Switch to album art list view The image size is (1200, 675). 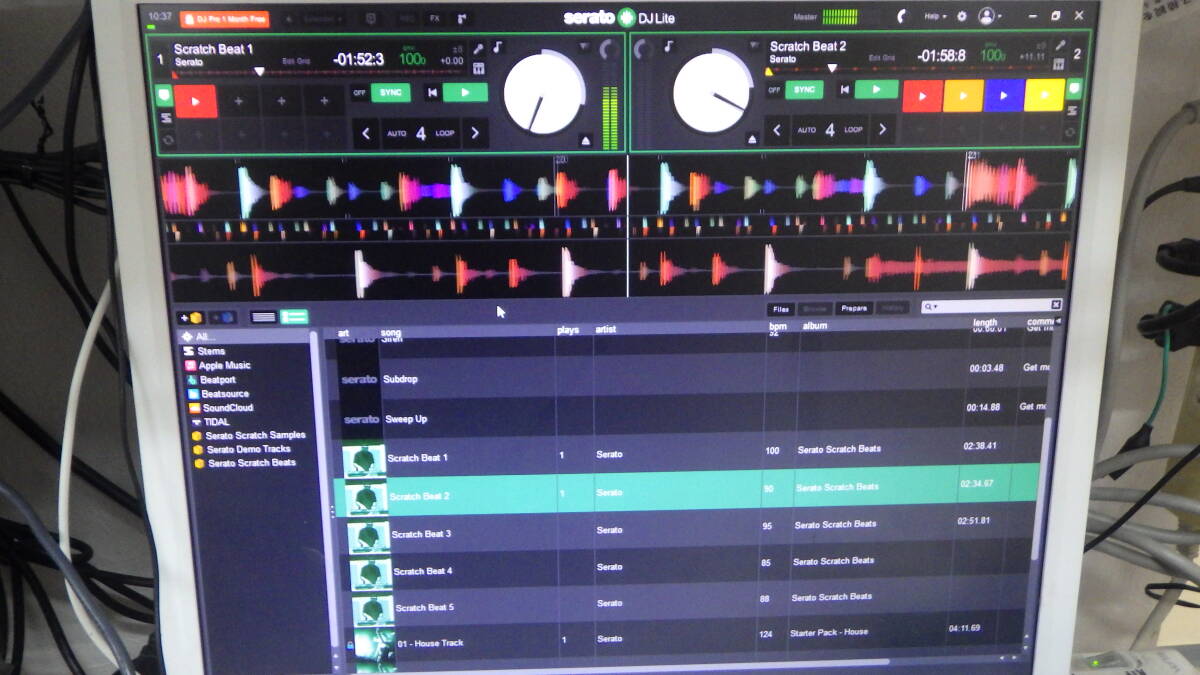pyautogui.click(x=294, y=317)
